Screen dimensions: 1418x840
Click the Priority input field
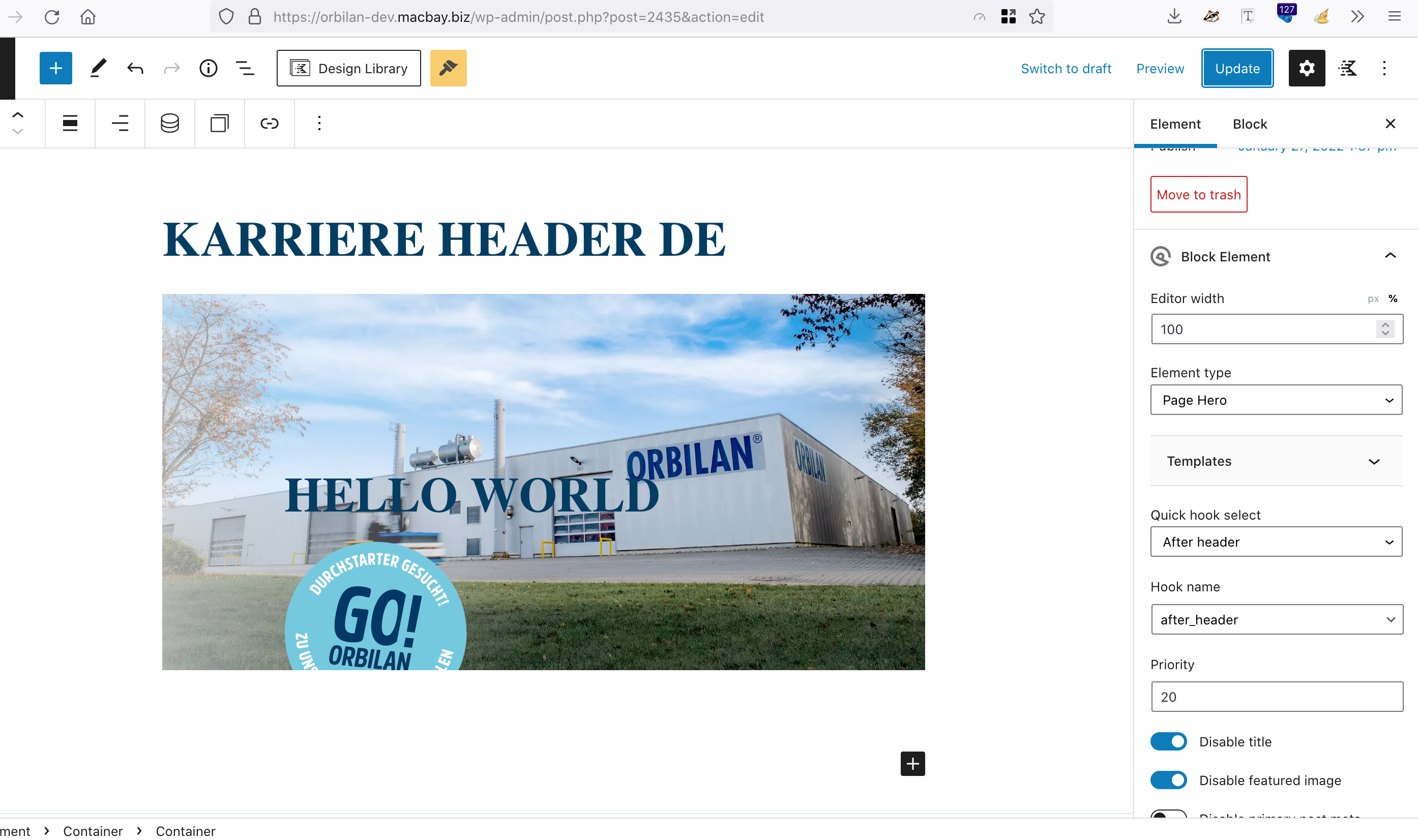(x=1277, y=697)
